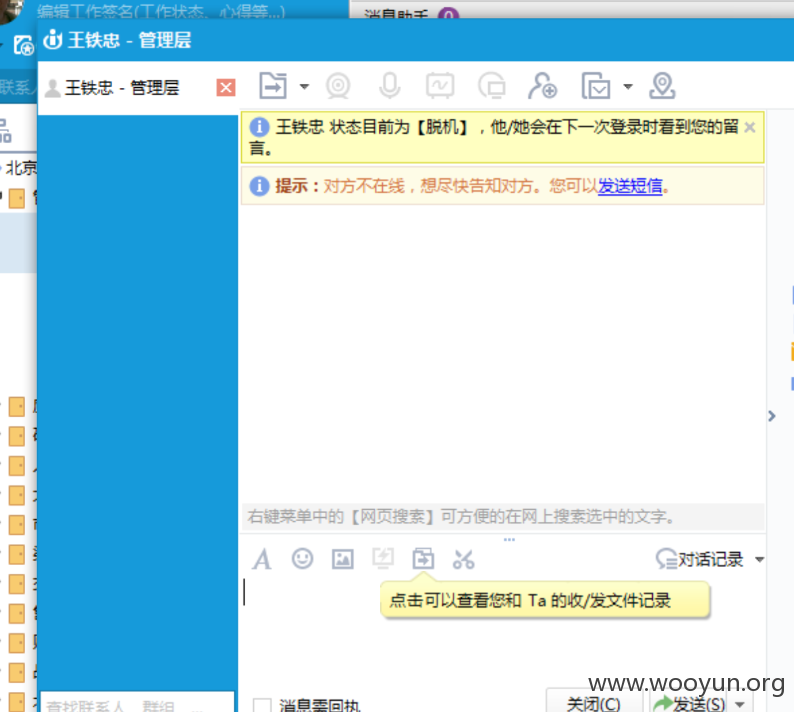This screenshot has height=712, width=794.
Task: Click the scissors screenshot tool
Action: pyautogui.click(x=463, y=560)
